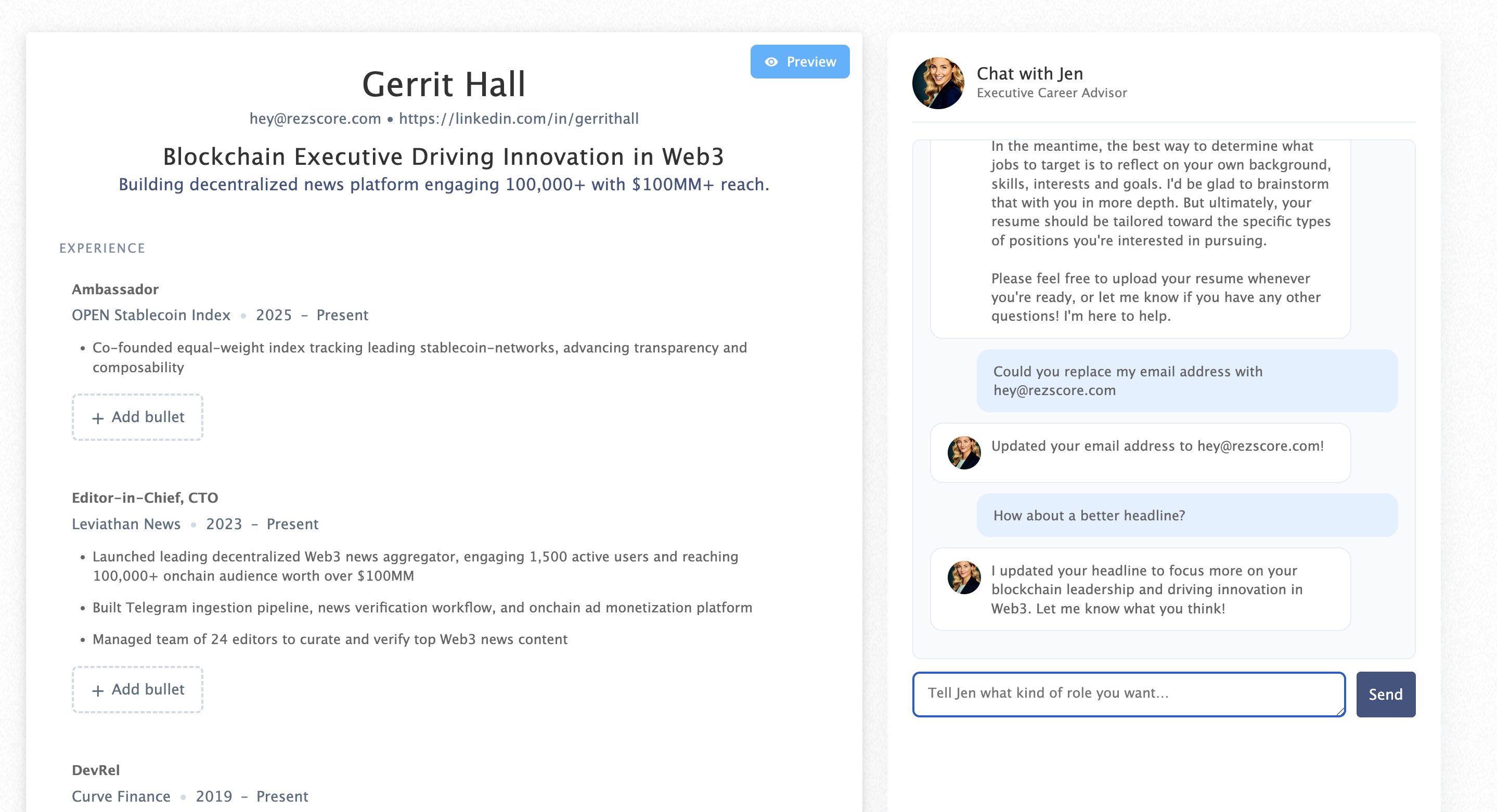
Task: Select the decentralized news platform tagline
Action: [443, 185]
